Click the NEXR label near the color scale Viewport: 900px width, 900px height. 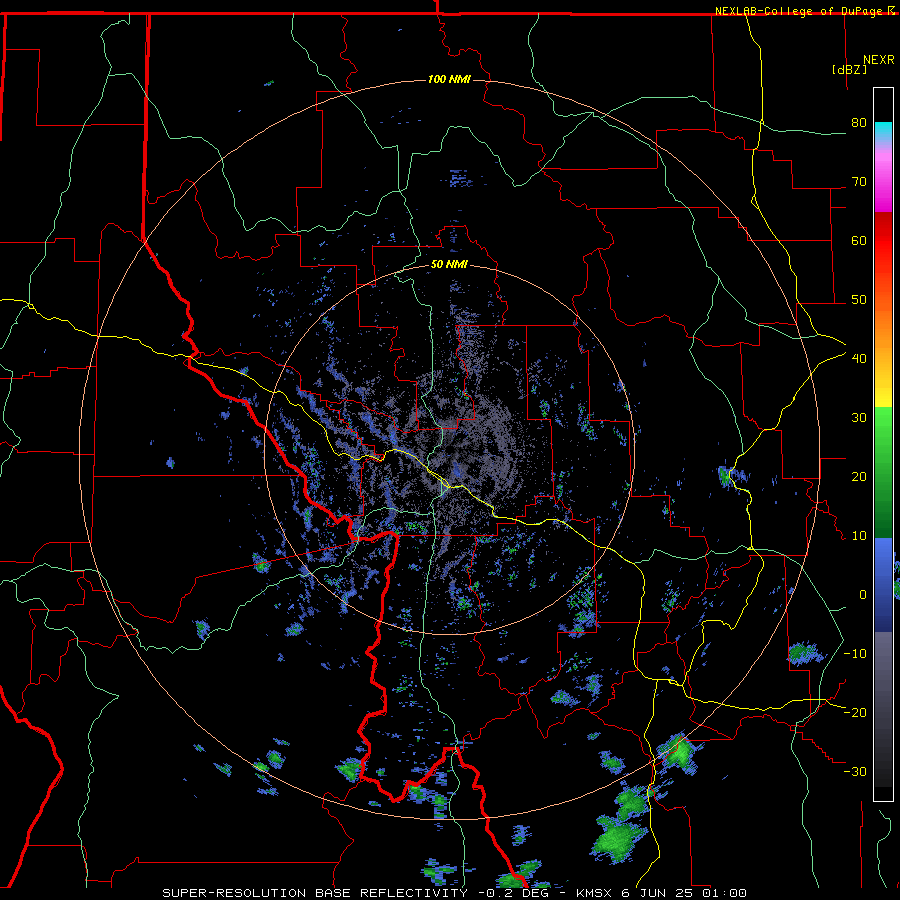[879, 60]
